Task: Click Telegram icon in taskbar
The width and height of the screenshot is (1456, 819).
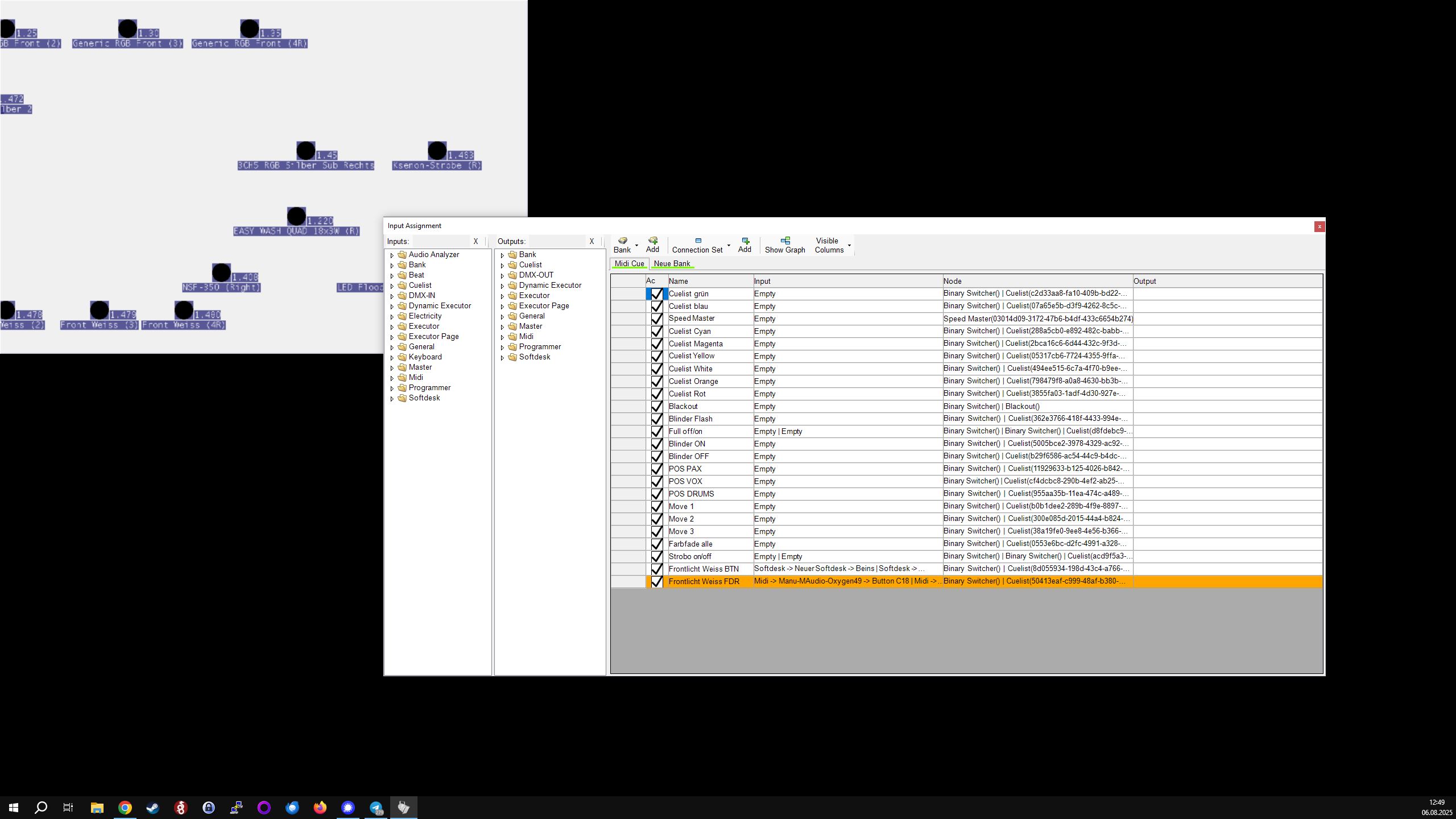Action: [x=376, y=808]
